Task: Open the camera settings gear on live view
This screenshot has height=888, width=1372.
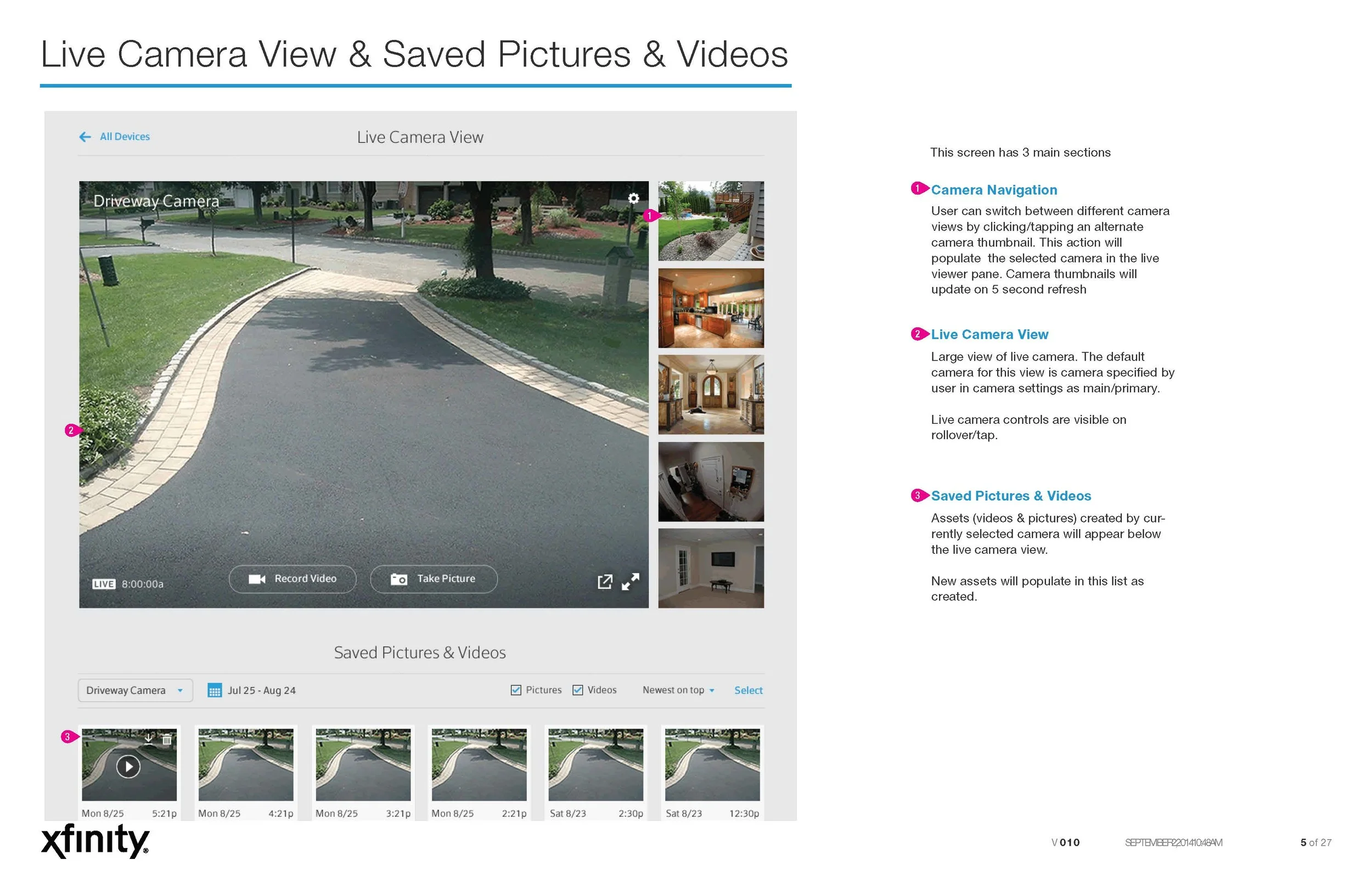Action: pyautogui.click(x=634, y=198)
